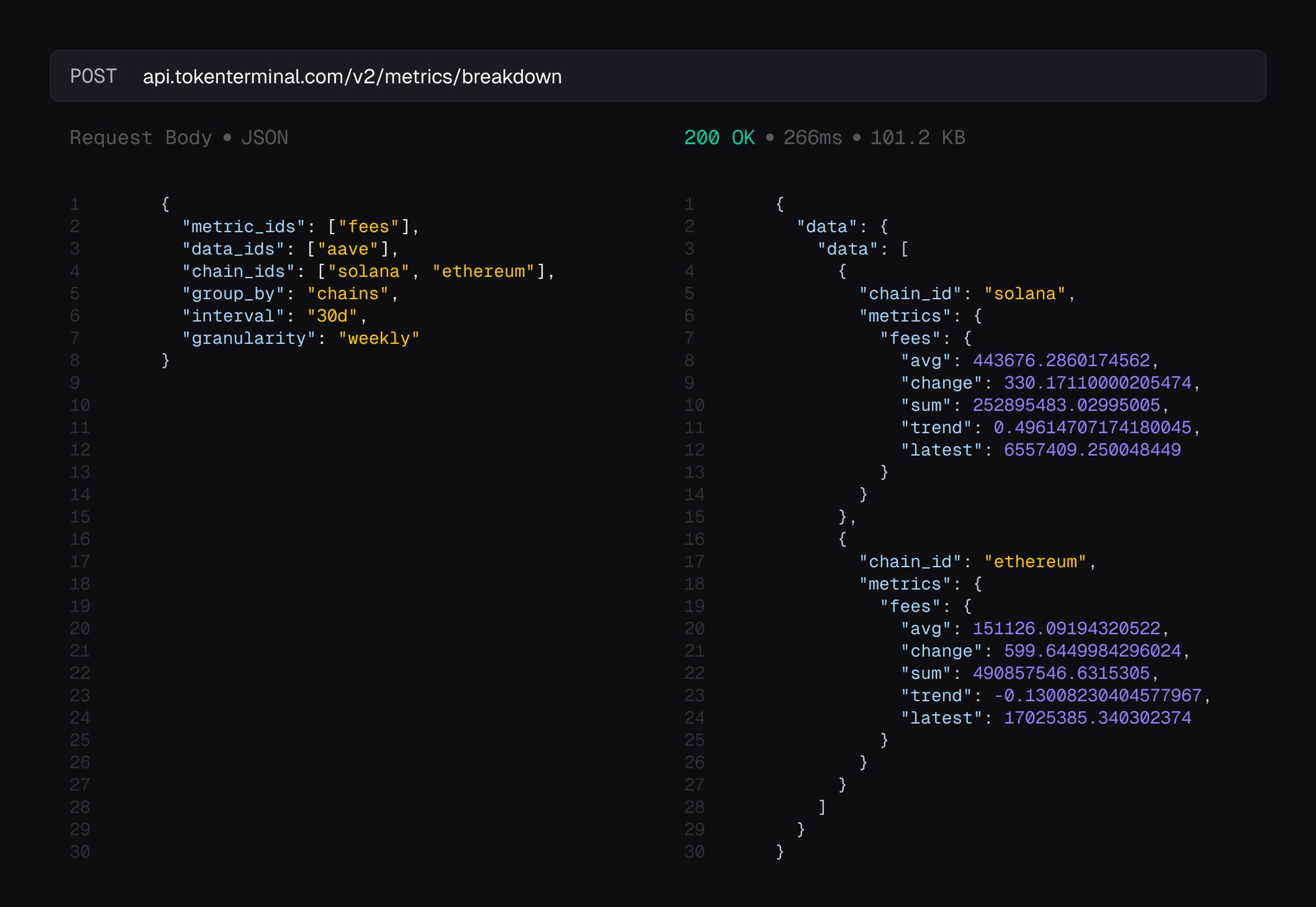1316x907 pixels.
Task: Click the 101.2 KB size label
Action: [917, 138]
